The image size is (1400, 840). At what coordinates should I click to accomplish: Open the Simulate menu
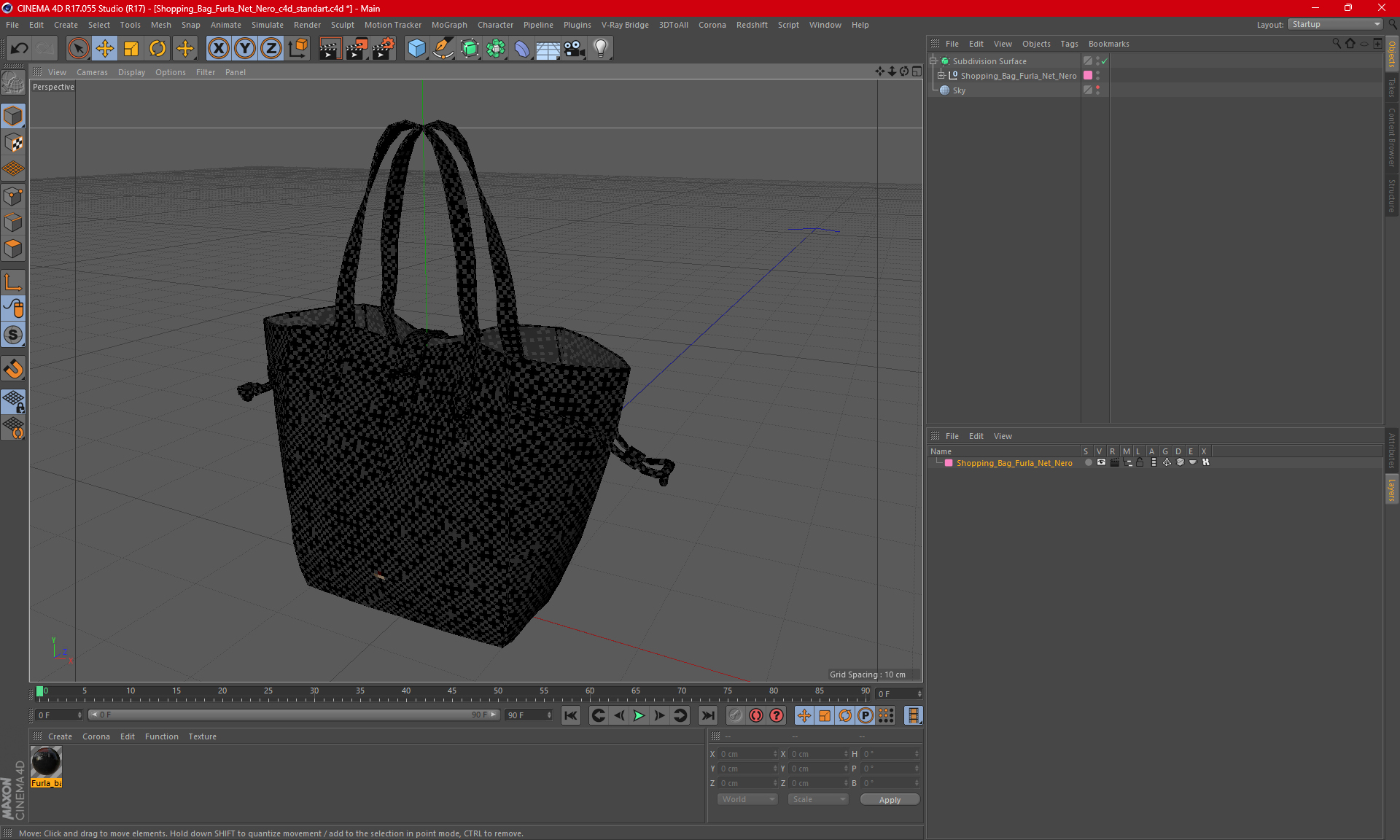pyautogui.click(x=268, y=25)
